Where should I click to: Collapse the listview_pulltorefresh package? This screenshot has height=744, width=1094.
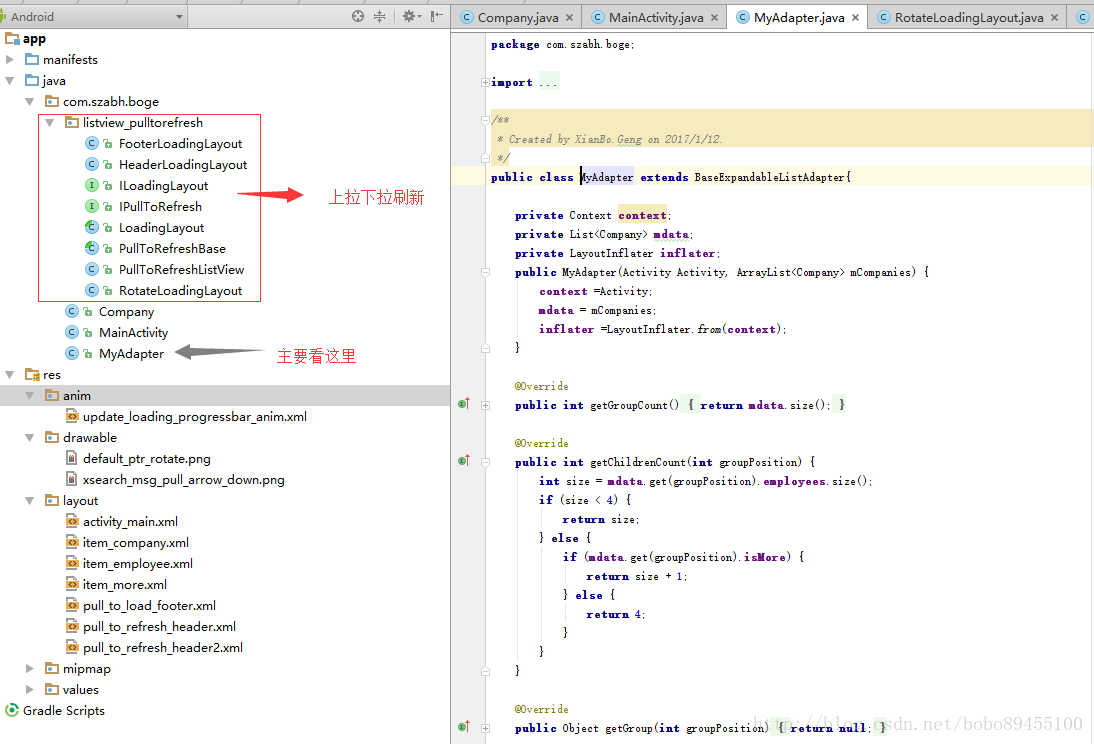(50, 123)
